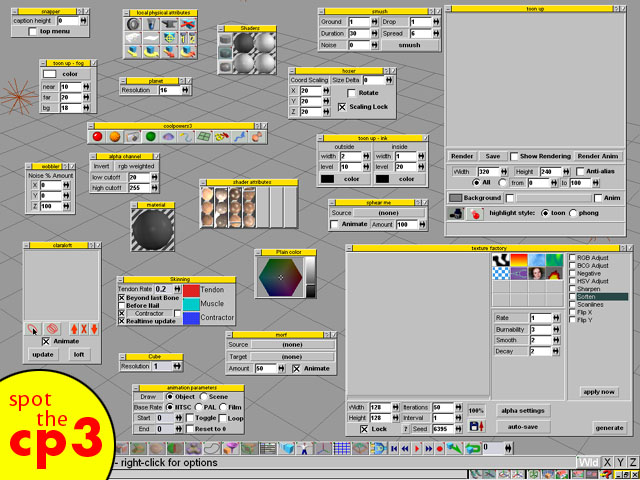Click the red record dot in animation controls
Screen dimensions: 640x480
[x=440, y=449]
